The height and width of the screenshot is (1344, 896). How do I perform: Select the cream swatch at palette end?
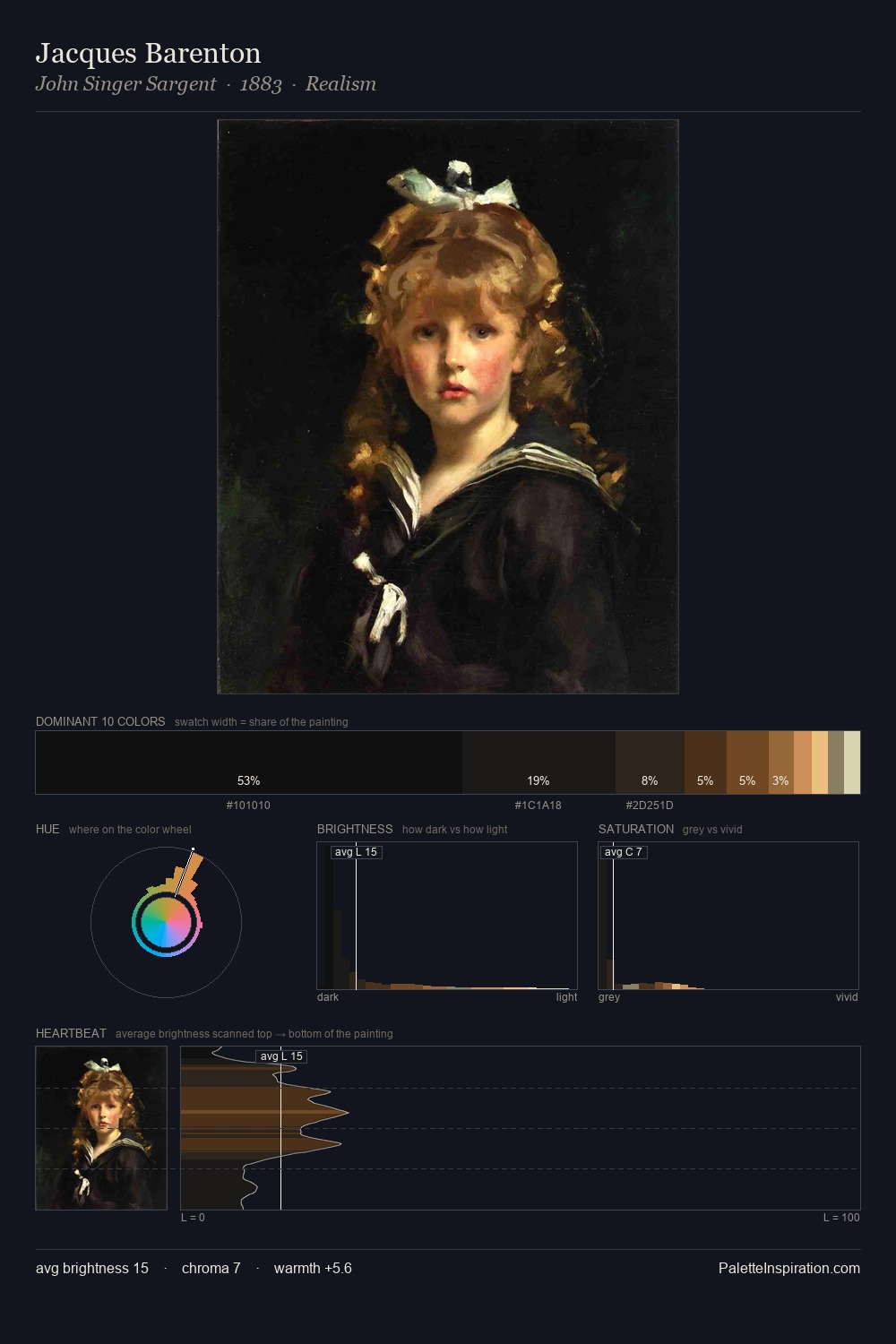pos(852,762)
